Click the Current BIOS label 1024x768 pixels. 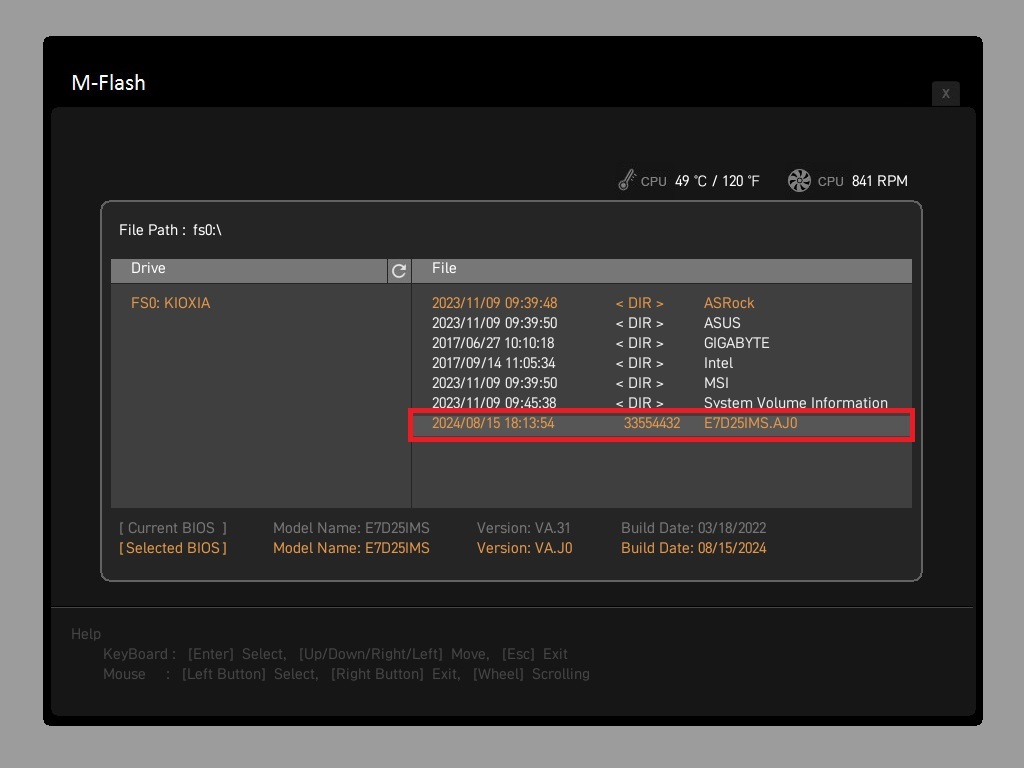(x=173, y=528)
